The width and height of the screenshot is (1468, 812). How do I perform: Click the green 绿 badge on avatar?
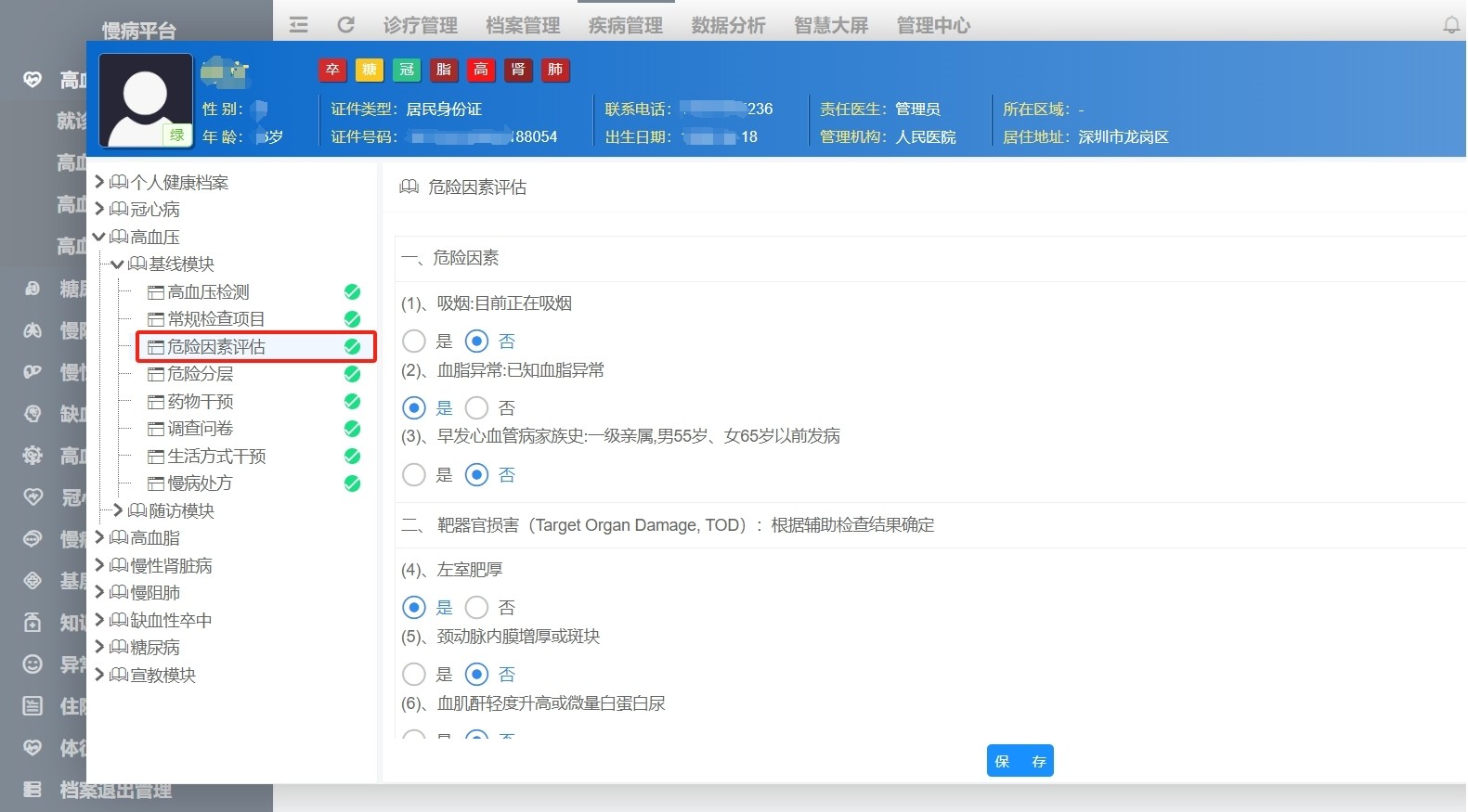(x=176, y=135)
